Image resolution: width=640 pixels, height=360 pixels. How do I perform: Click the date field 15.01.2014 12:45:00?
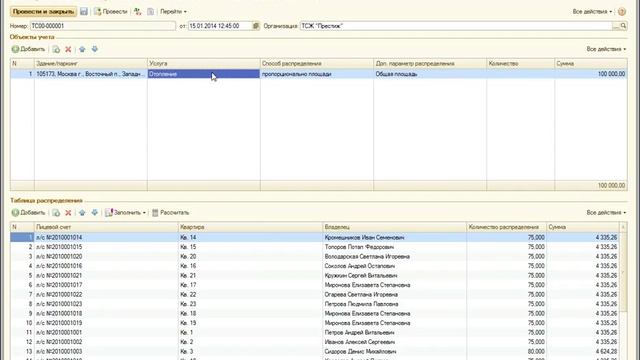pyautogui.click(x=220, y=26)
